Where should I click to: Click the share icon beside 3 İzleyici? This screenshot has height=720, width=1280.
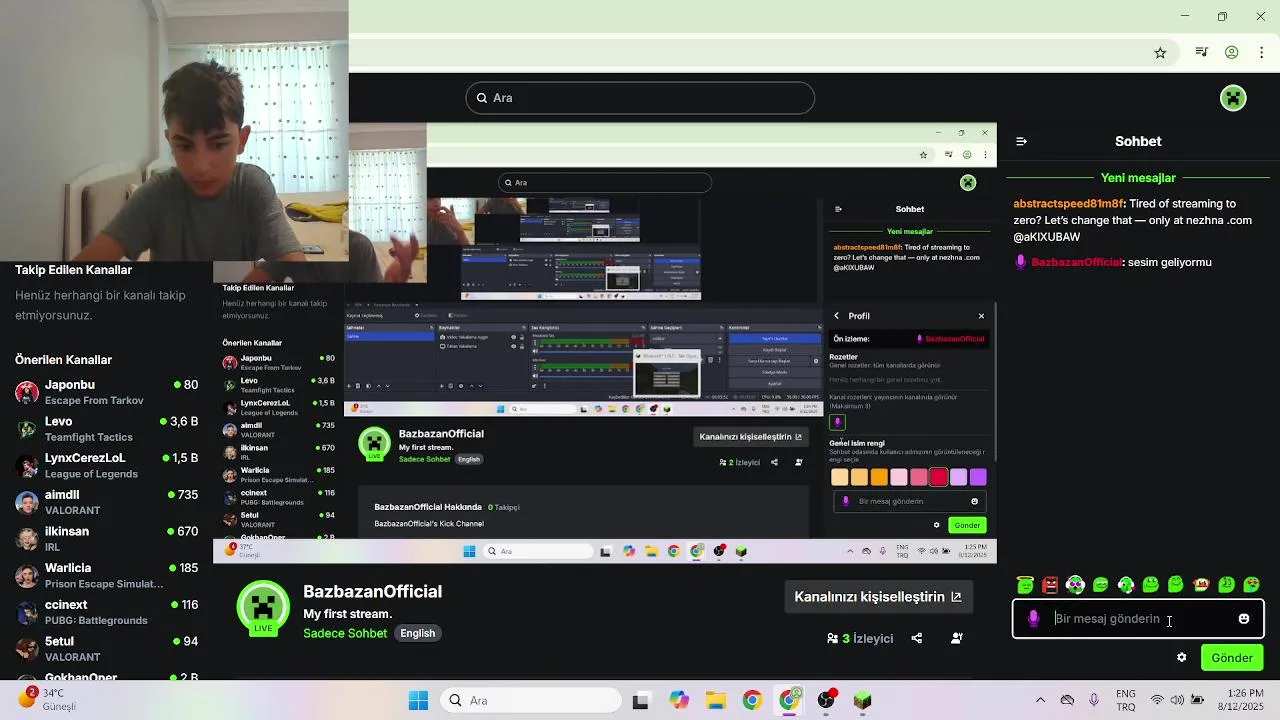[x=917, y=638]
